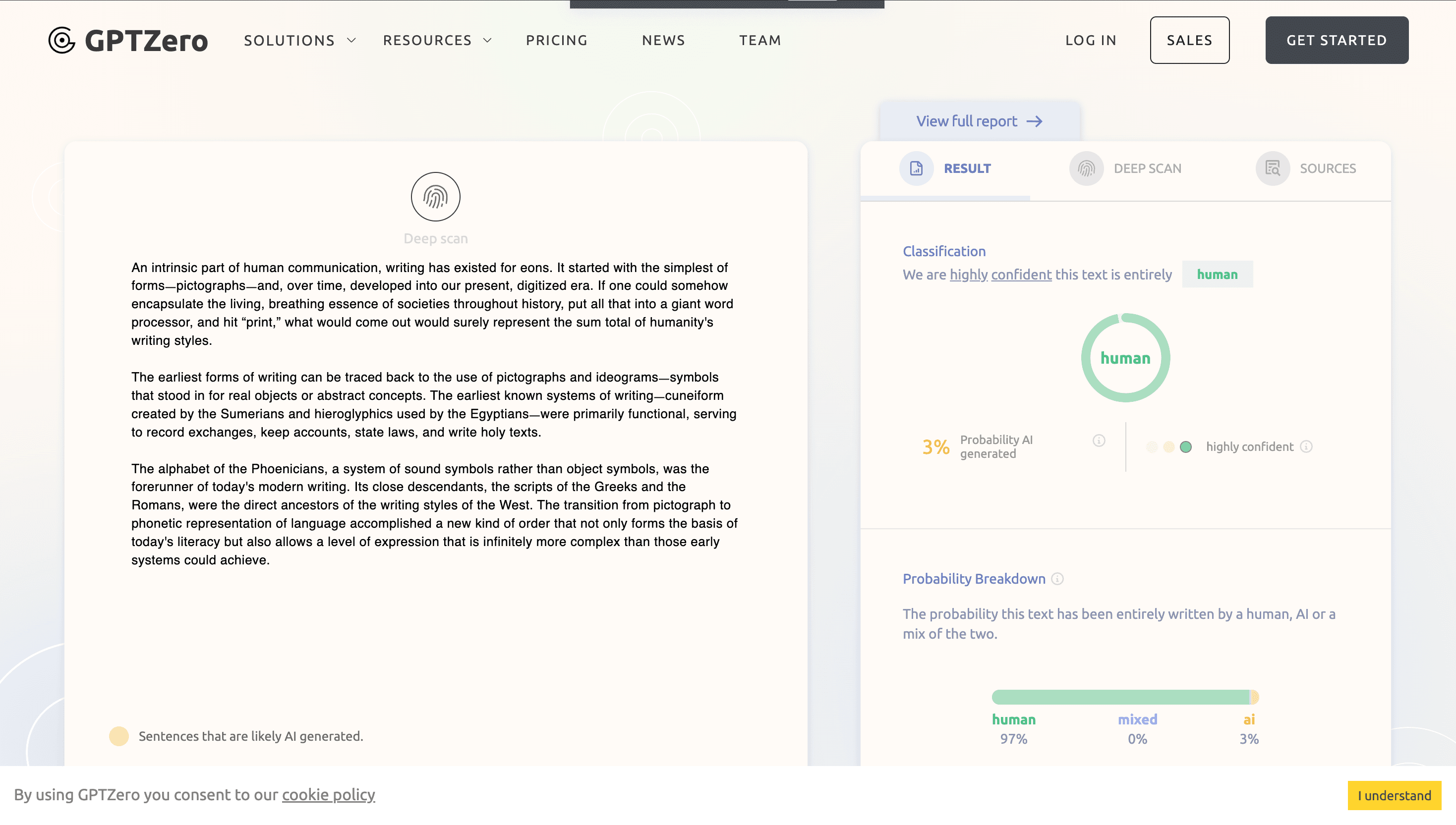Open View full report link
The width and height of the screenshot is (1456, 825).
[979, 121]
